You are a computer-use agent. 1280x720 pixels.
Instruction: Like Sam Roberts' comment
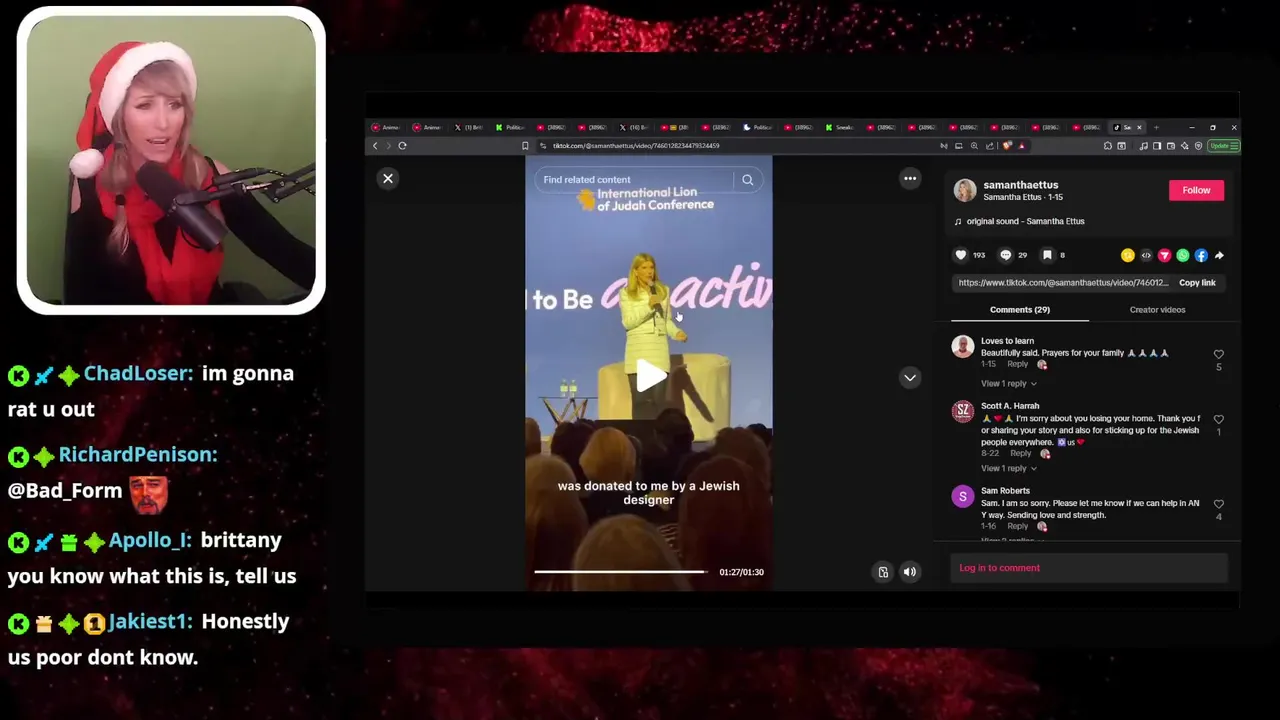[x=1218, y=505]
